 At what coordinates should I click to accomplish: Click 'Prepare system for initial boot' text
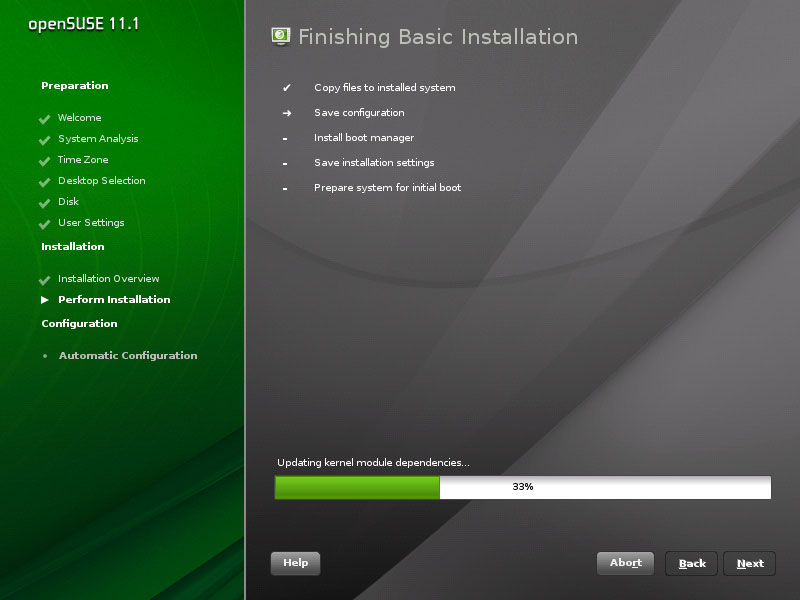pyautogui.click(x=387, y=188)
